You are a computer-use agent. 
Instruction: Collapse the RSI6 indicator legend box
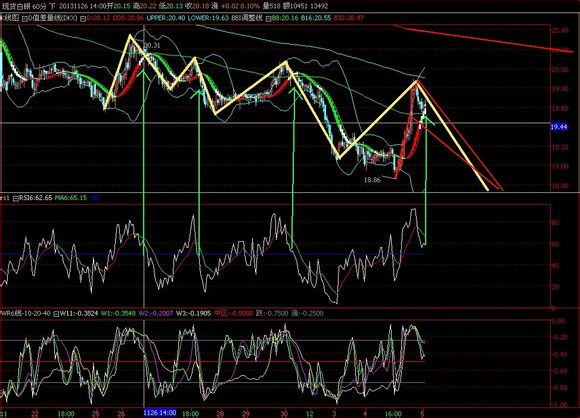[x=16, y=198]
